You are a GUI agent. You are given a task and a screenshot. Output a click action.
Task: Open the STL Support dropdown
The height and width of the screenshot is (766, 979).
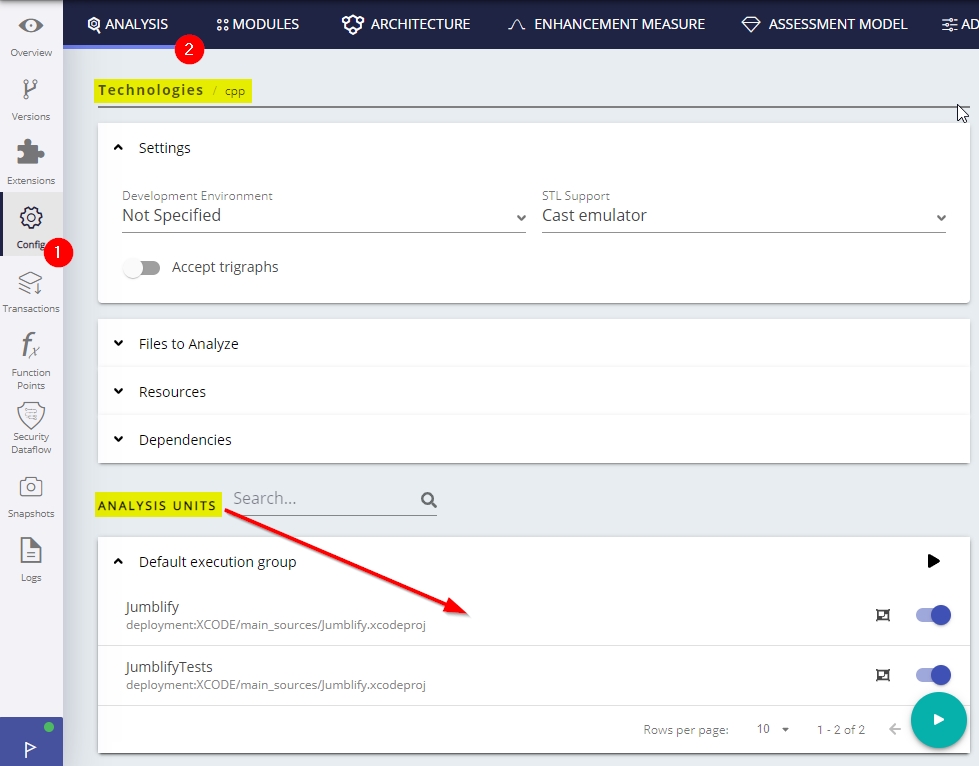pos(743,216)
